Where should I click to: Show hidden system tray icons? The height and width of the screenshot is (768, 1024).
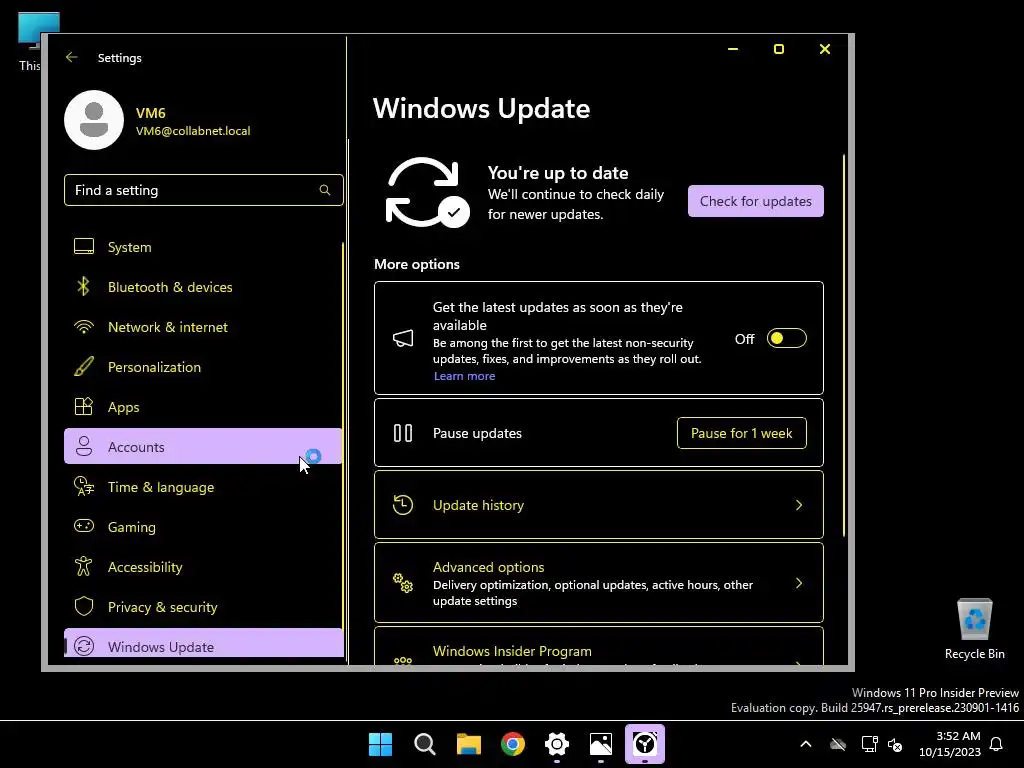(806, 744)
